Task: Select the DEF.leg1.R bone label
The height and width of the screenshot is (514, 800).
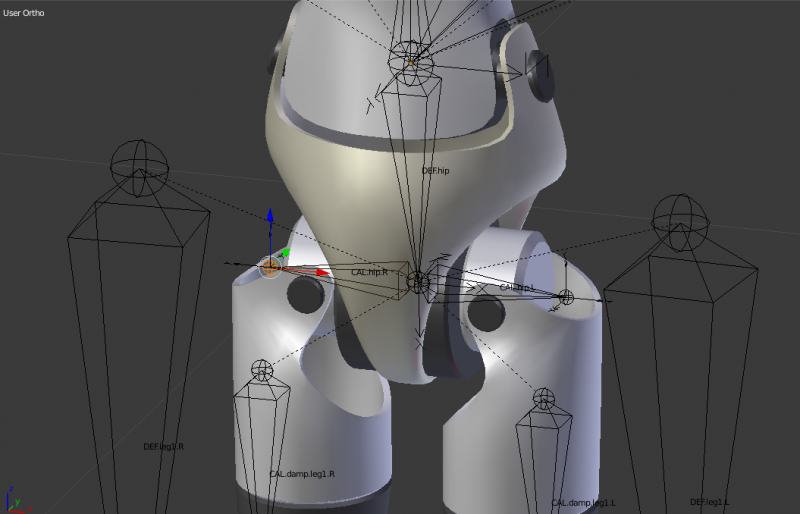Action: tap(163, 447)
